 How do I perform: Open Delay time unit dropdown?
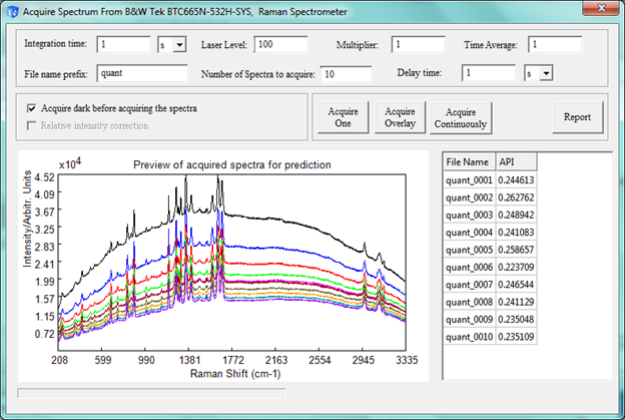point(546,73)
